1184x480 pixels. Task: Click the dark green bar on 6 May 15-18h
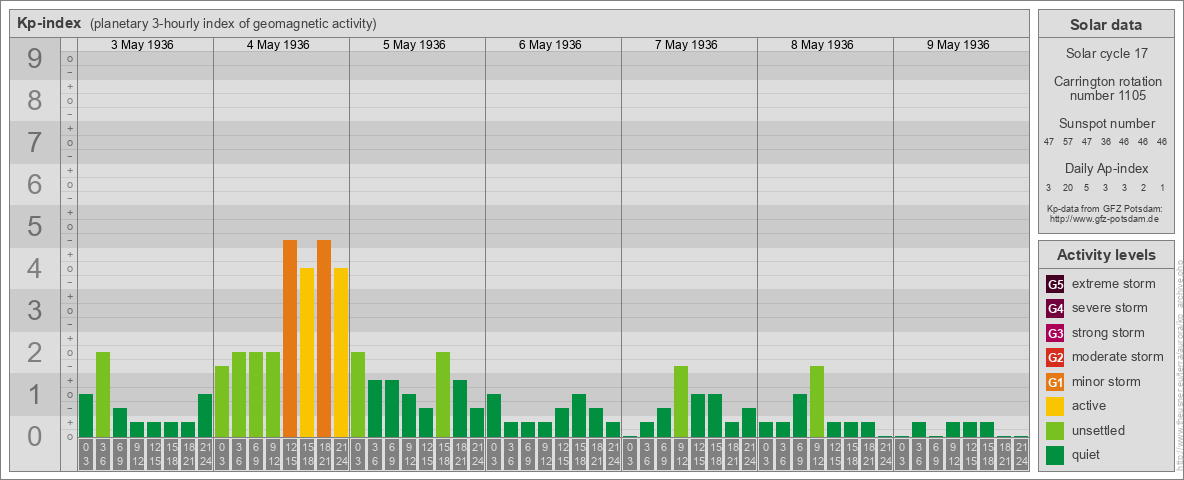click(x=578, y=416)
